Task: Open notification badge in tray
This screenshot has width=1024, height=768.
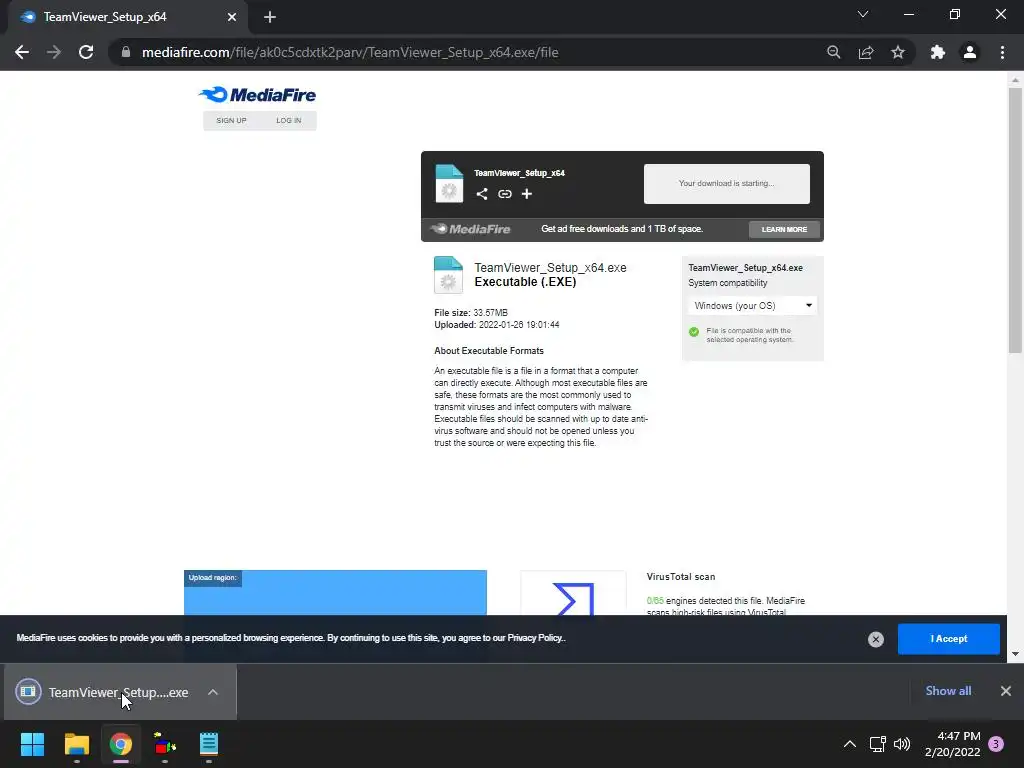Action: pos(996,744)
